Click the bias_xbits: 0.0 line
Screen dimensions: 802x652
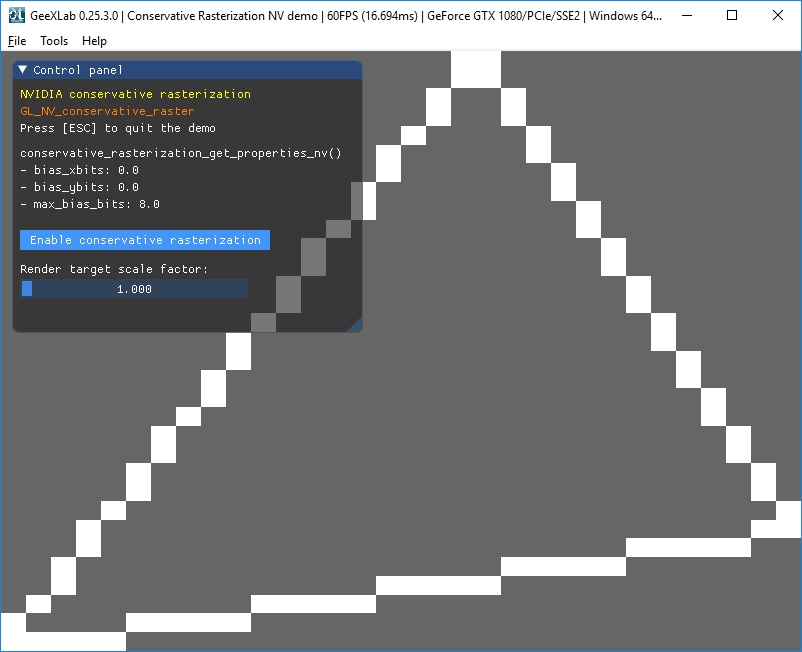pos(79,170)
